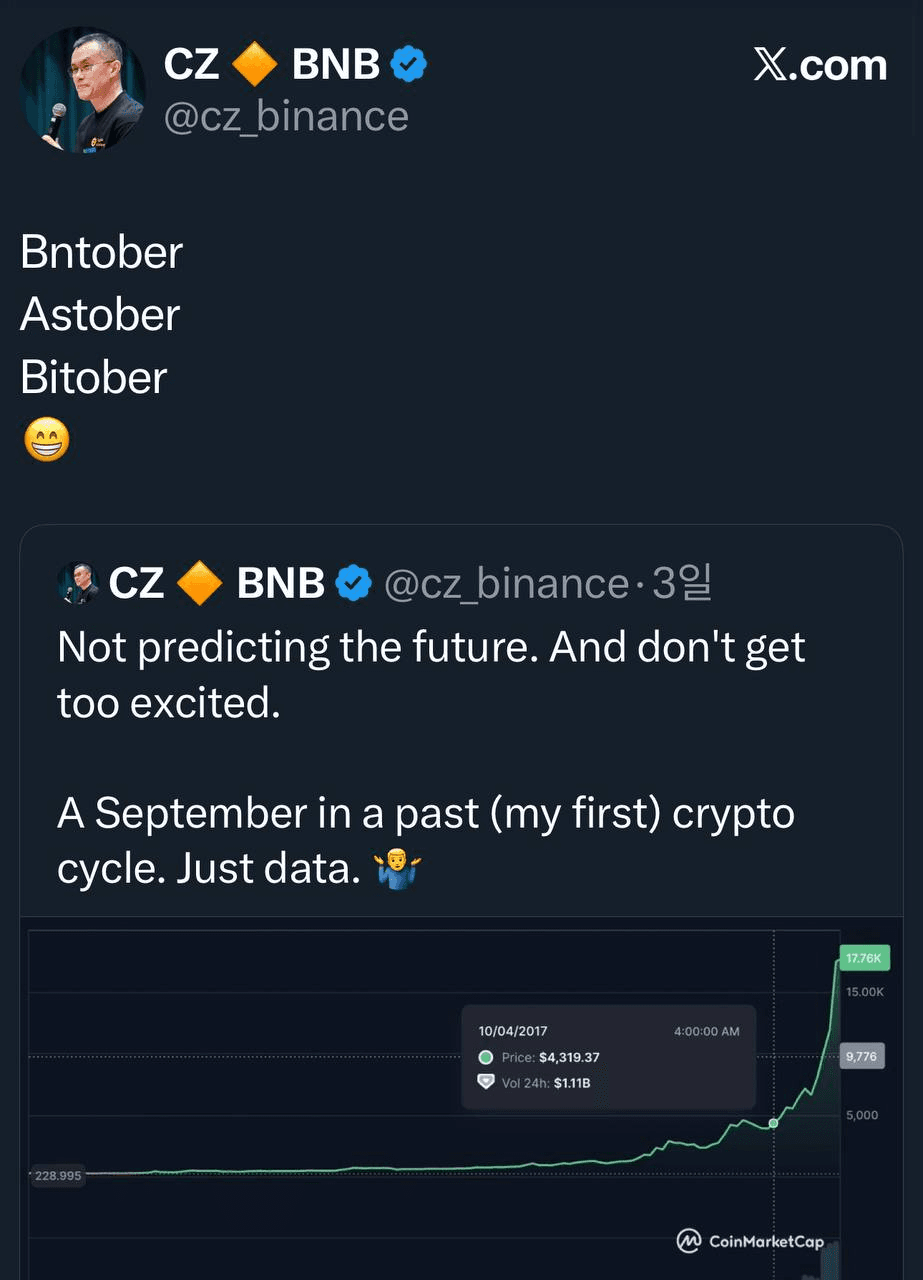Click the green 17.76K price label

(x=863, y=958)
